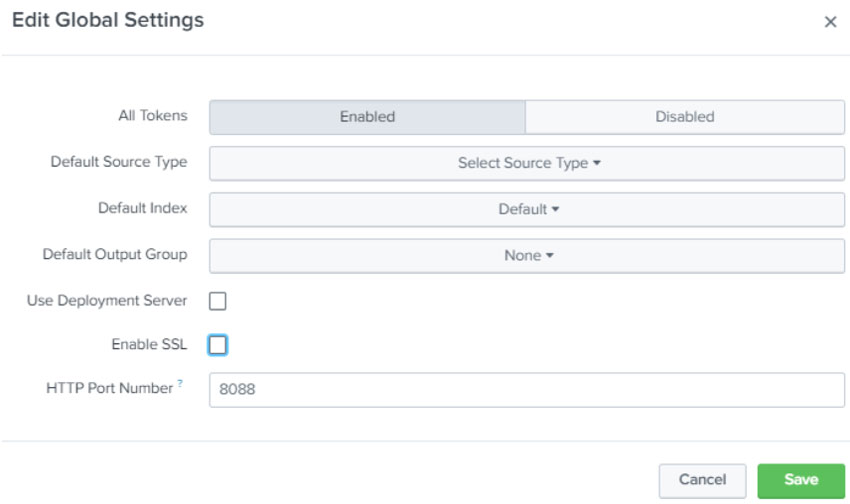Viewport: 850px width, 504px height.
Task: Set All Tokens to Enabled
Action: 367,117
